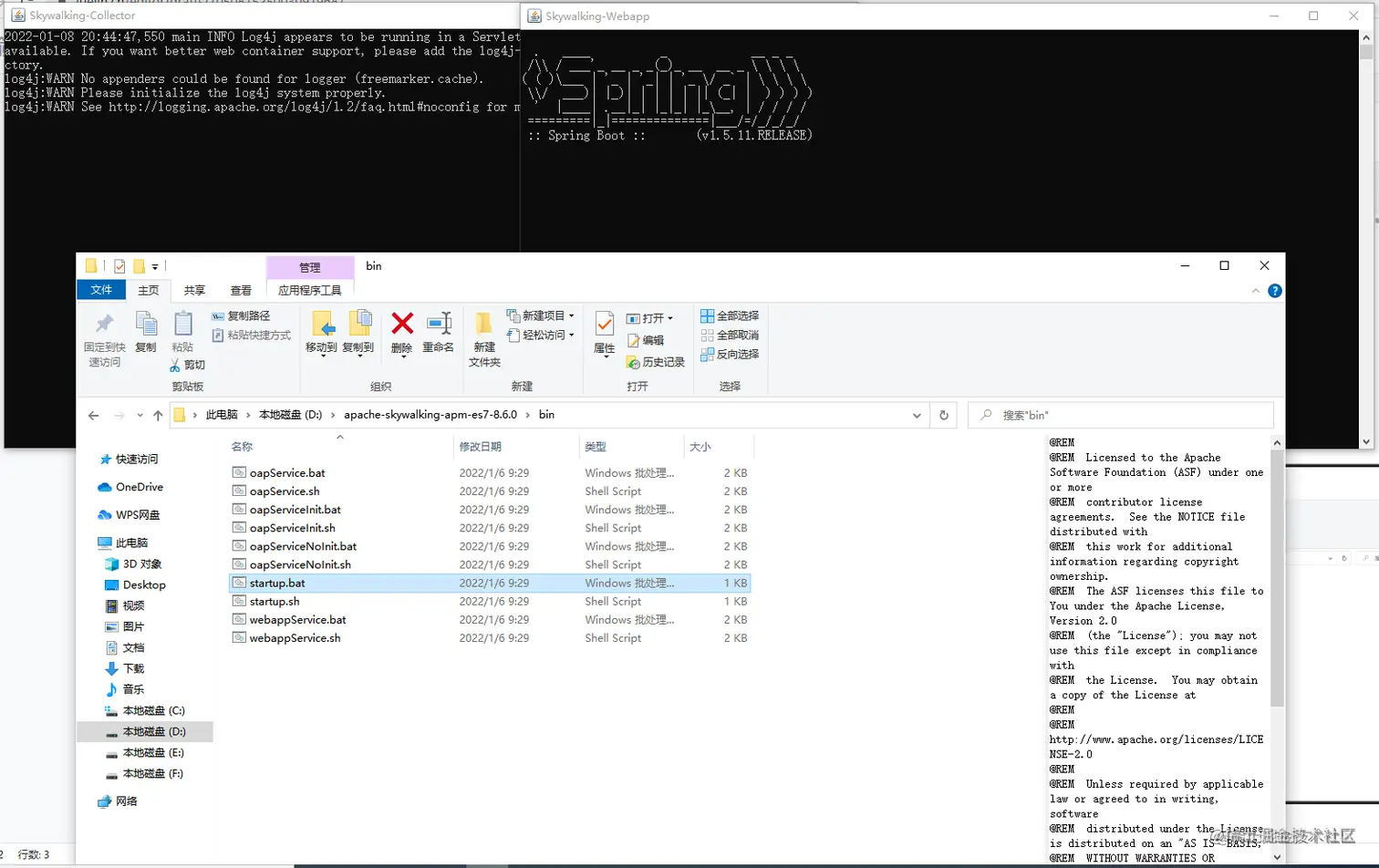
Task: Click the Edit button in ribbon
Action: click(x=646, y=340)
